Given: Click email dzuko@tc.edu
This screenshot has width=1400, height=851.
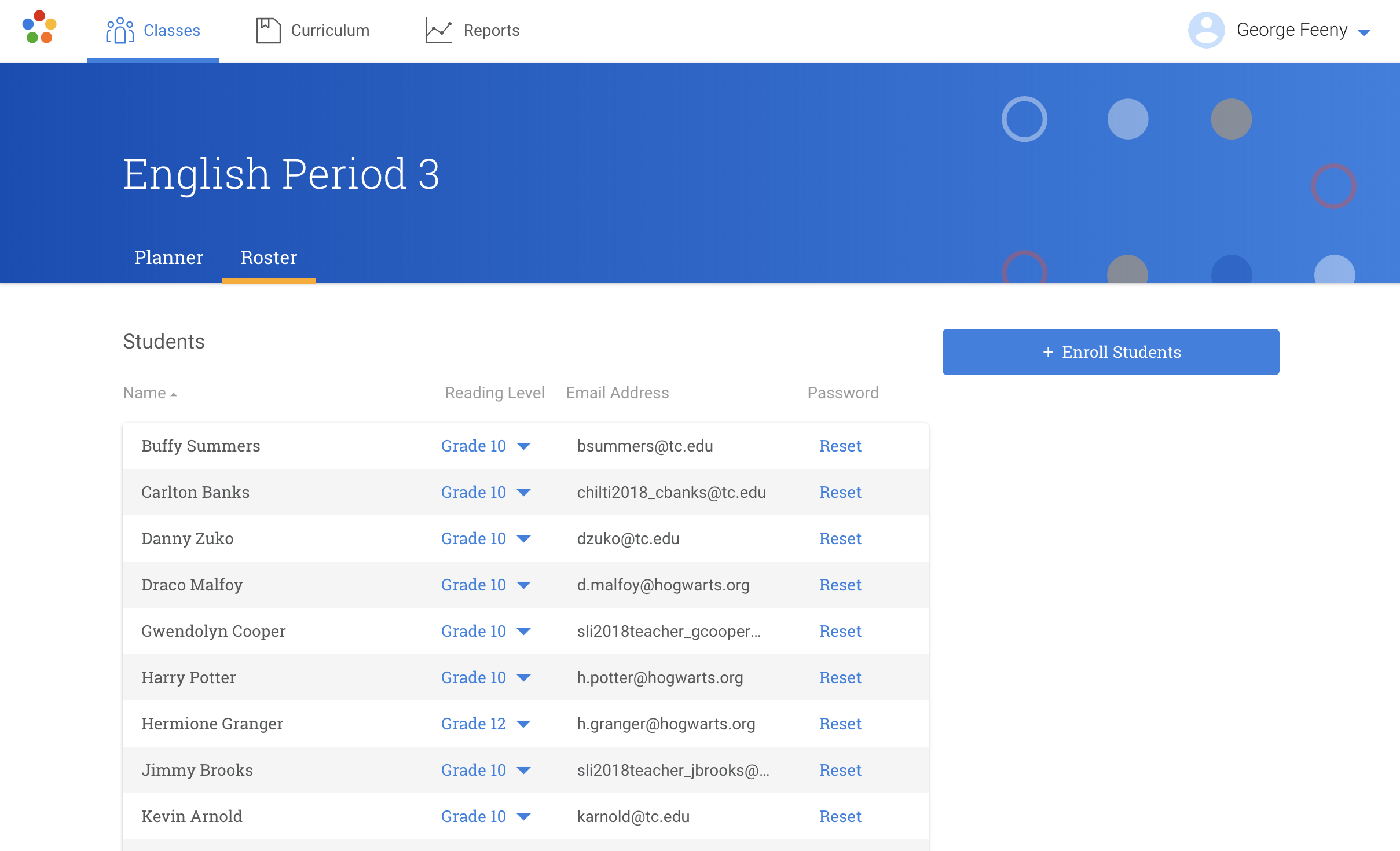Looking at the screenshot, I should click(628, 539).
